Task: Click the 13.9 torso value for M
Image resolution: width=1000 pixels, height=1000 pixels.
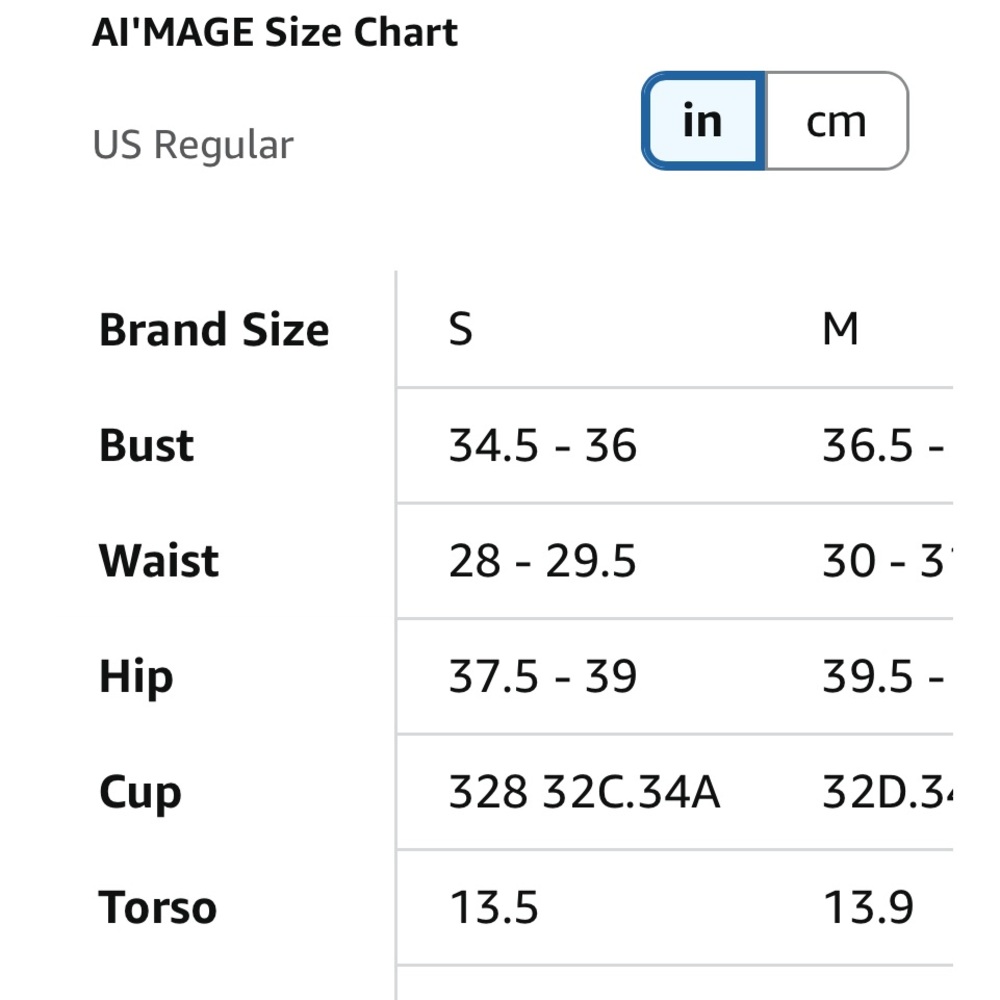Action: pyautogui.click(x=868, y=908)
